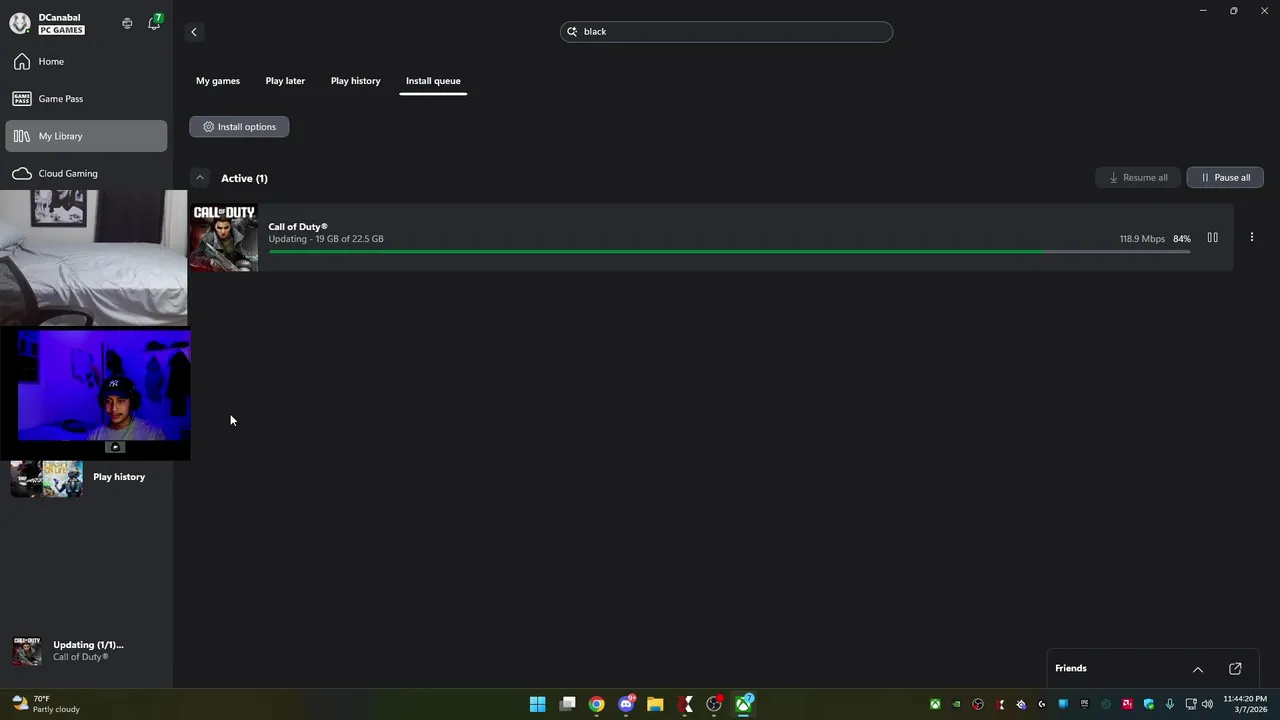Open Install options
Viewport: 1280px width, 720px height.
[x=239, y=127]
